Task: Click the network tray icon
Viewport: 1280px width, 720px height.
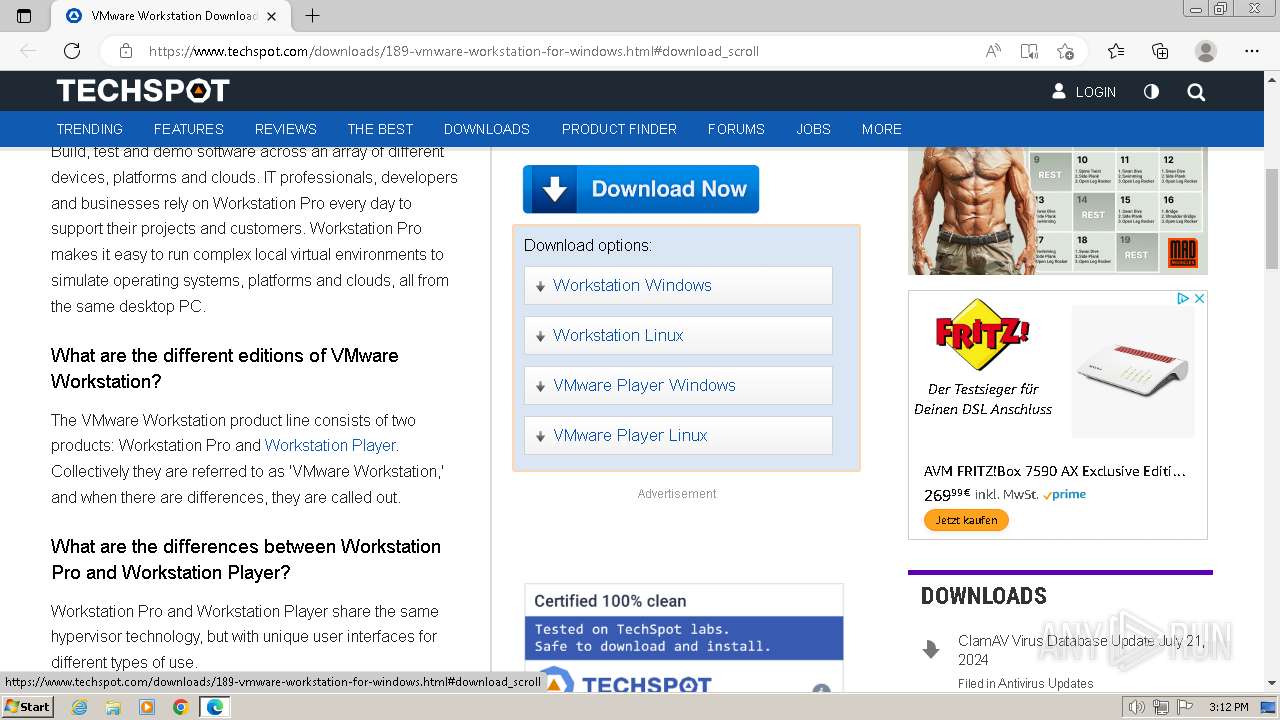Action: coord(1160,707)
